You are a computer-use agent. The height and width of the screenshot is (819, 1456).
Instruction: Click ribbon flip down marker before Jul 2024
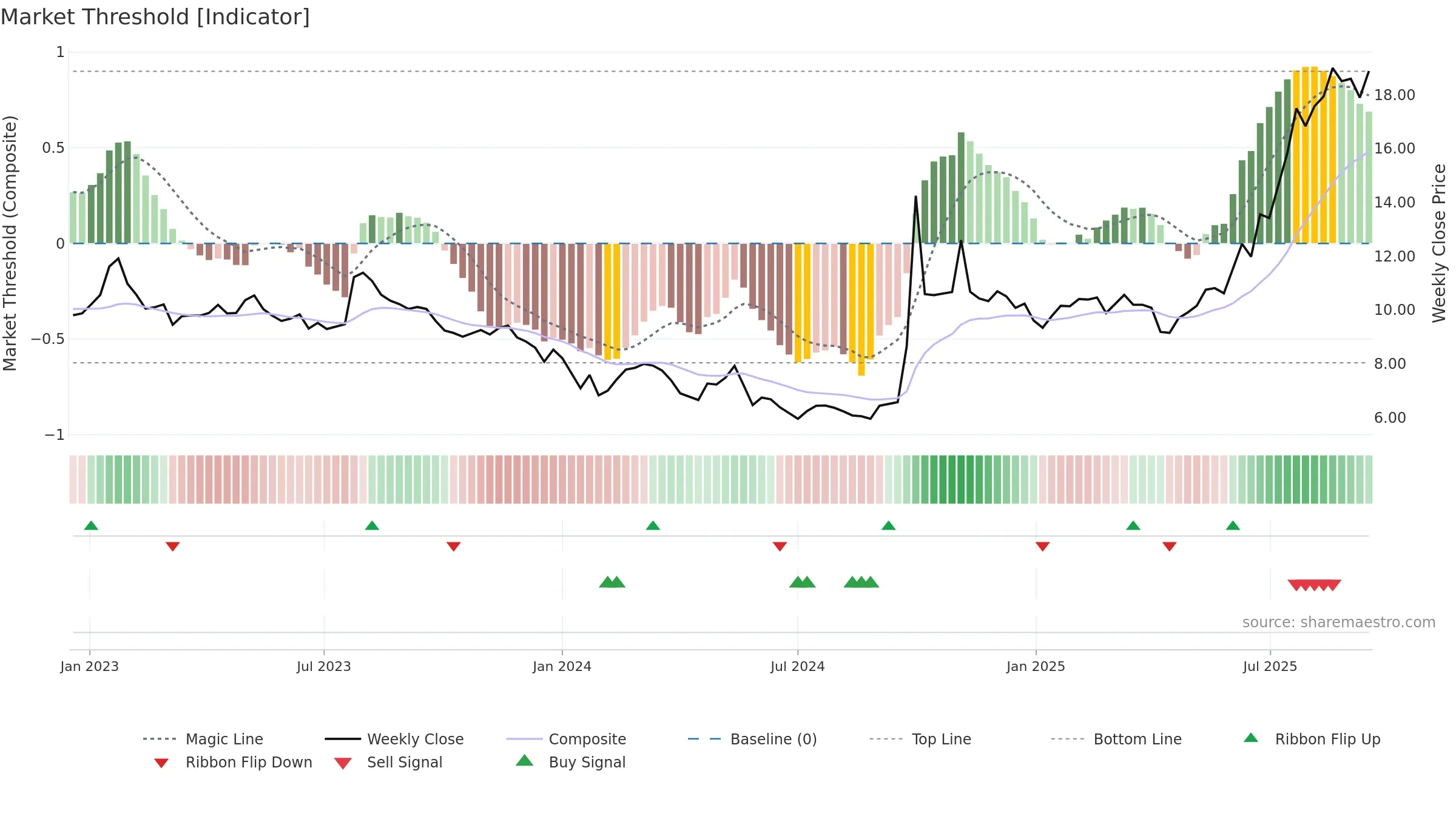pos(780,547)
